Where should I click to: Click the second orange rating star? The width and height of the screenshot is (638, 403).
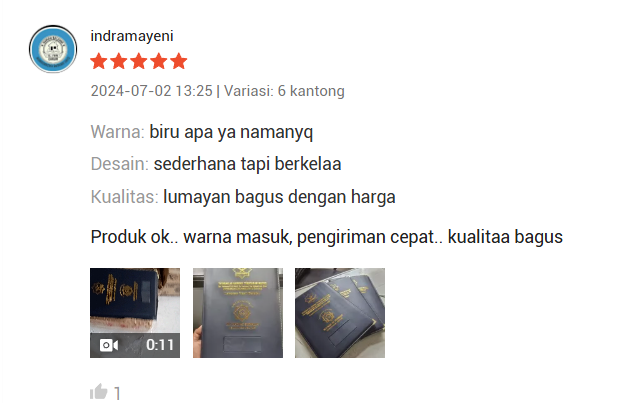119,61
